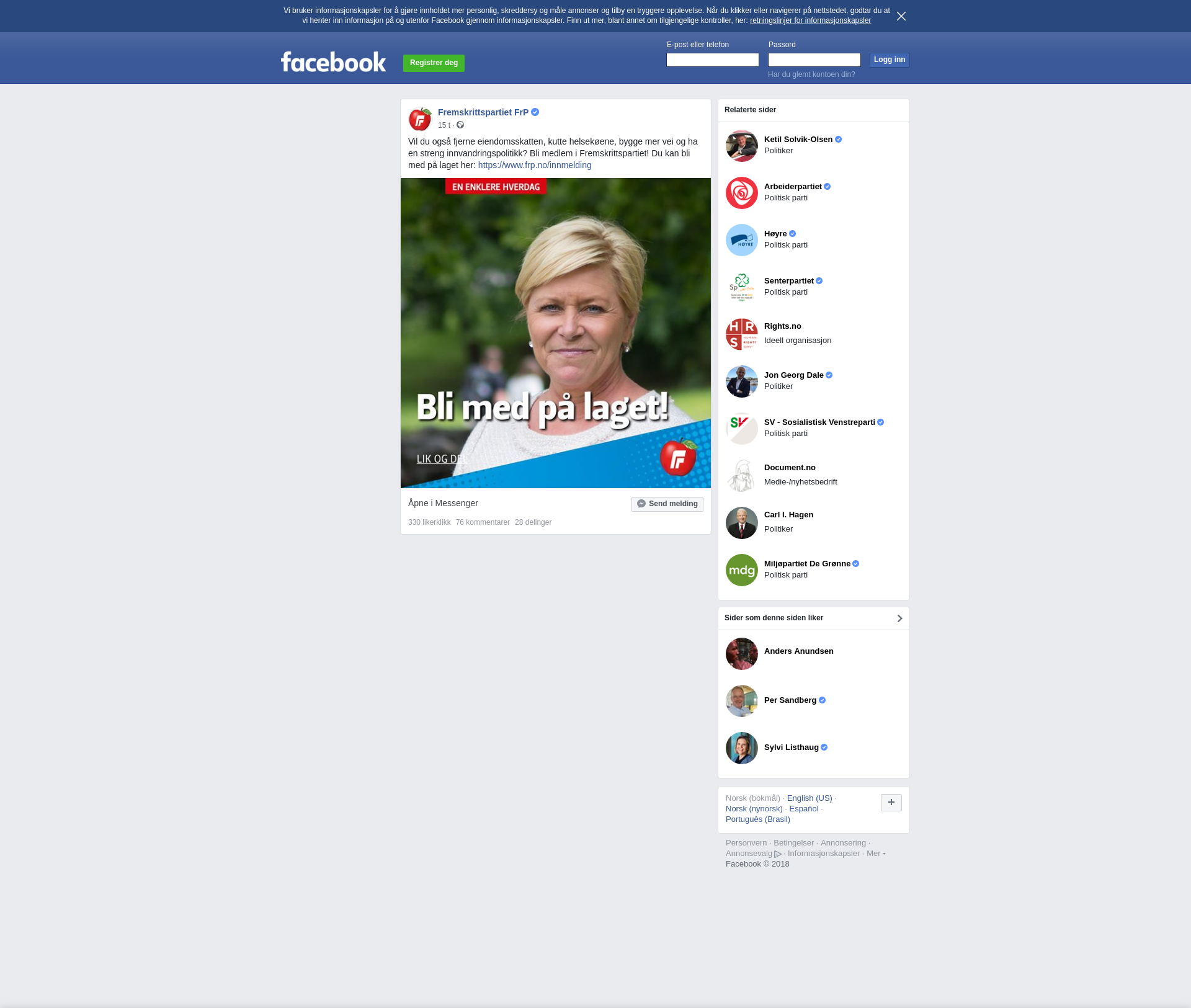Click the Document.no sketch avatar
The height and width of the screenshot is (1008, 1191).
[742, 476]
